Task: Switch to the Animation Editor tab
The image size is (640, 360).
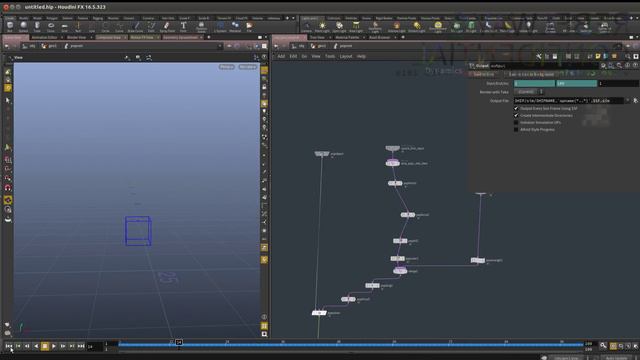Action: tap(44, 37)
